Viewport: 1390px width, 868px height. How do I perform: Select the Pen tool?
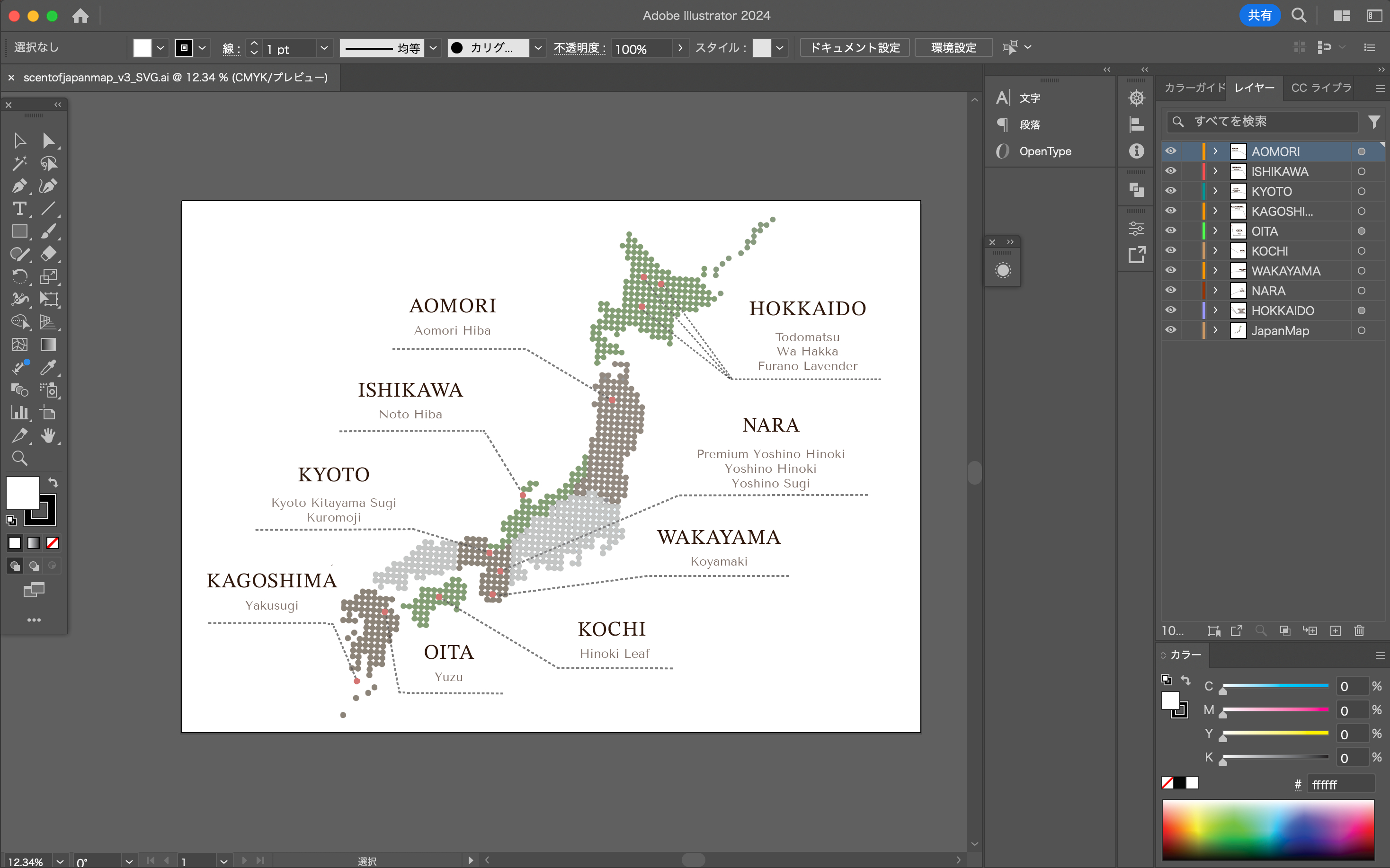tap(19, 186)
